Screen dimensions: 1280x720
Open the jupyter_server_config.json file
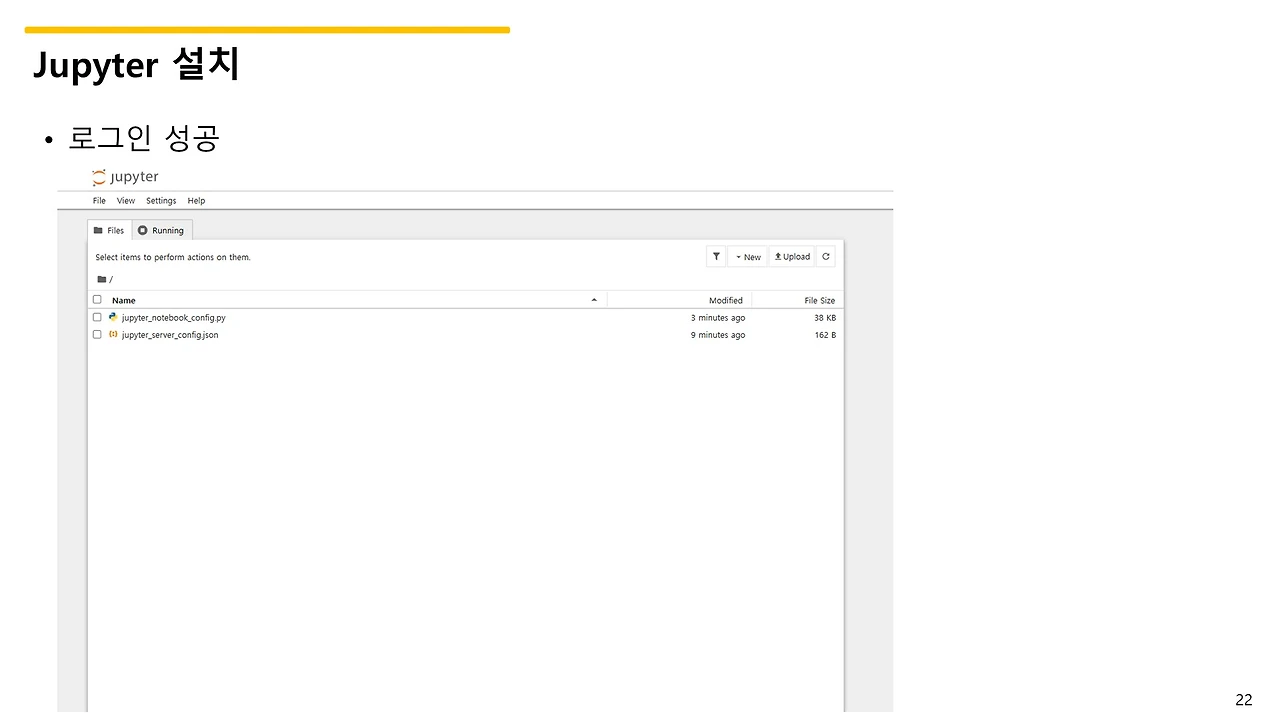tap(170, 335)
